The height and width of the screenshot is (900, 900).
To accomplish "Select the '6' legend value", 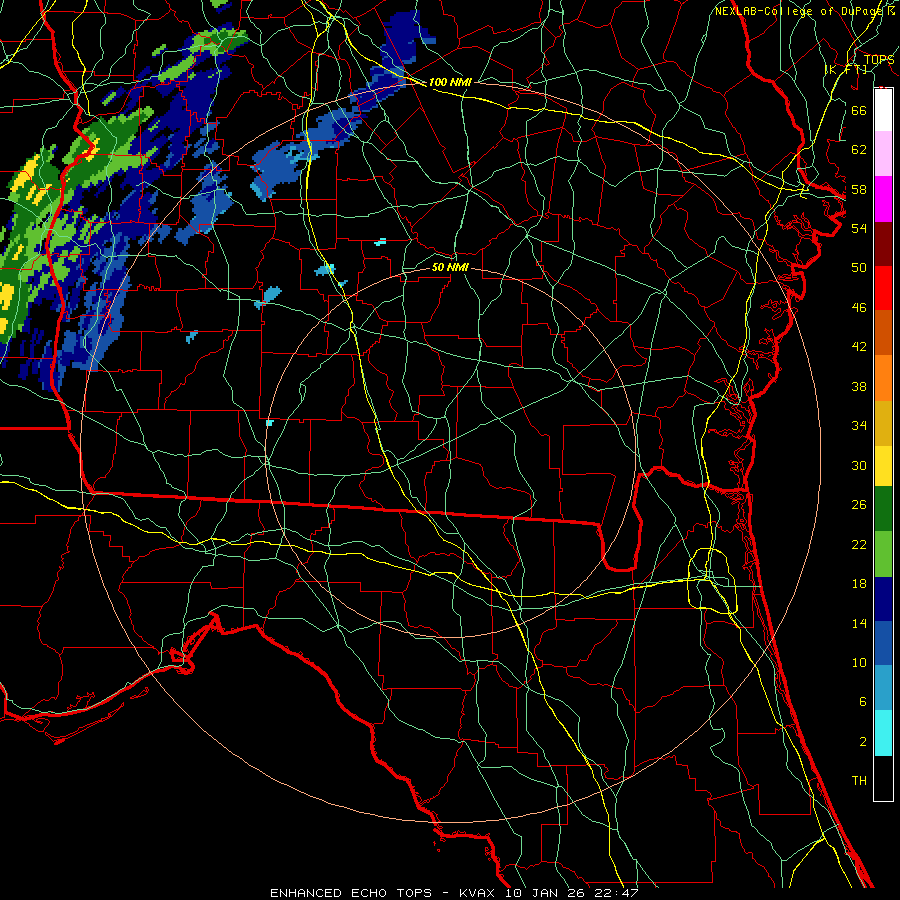I will tap(862, 702).
